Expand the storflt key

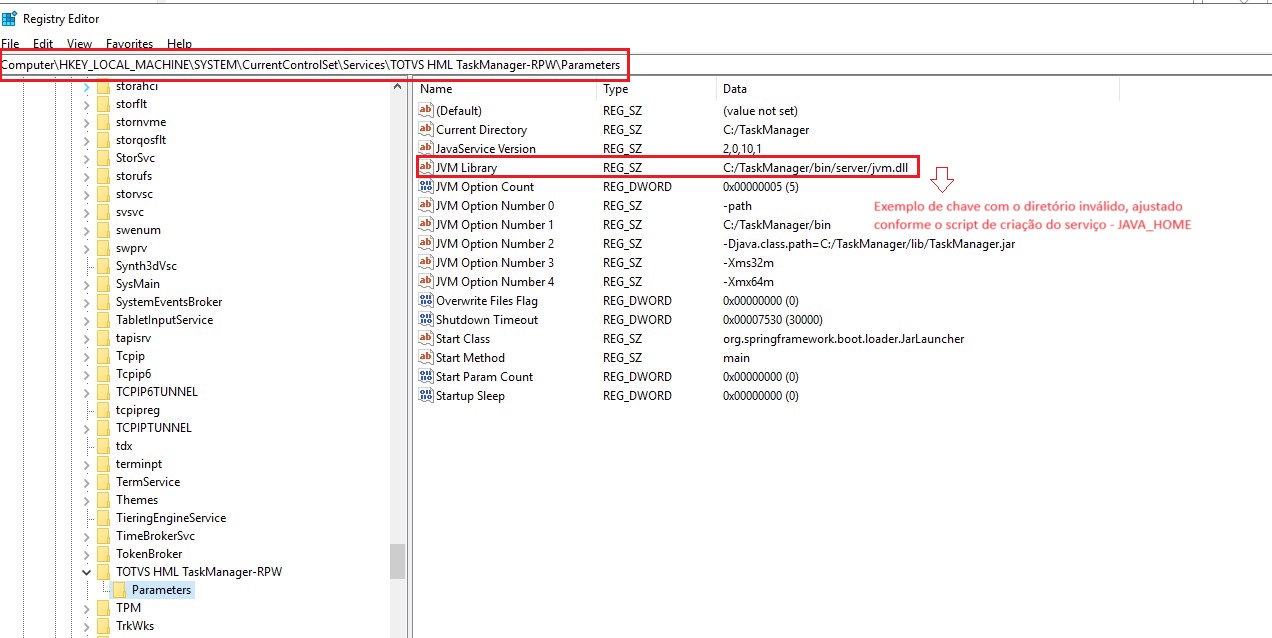86,104
